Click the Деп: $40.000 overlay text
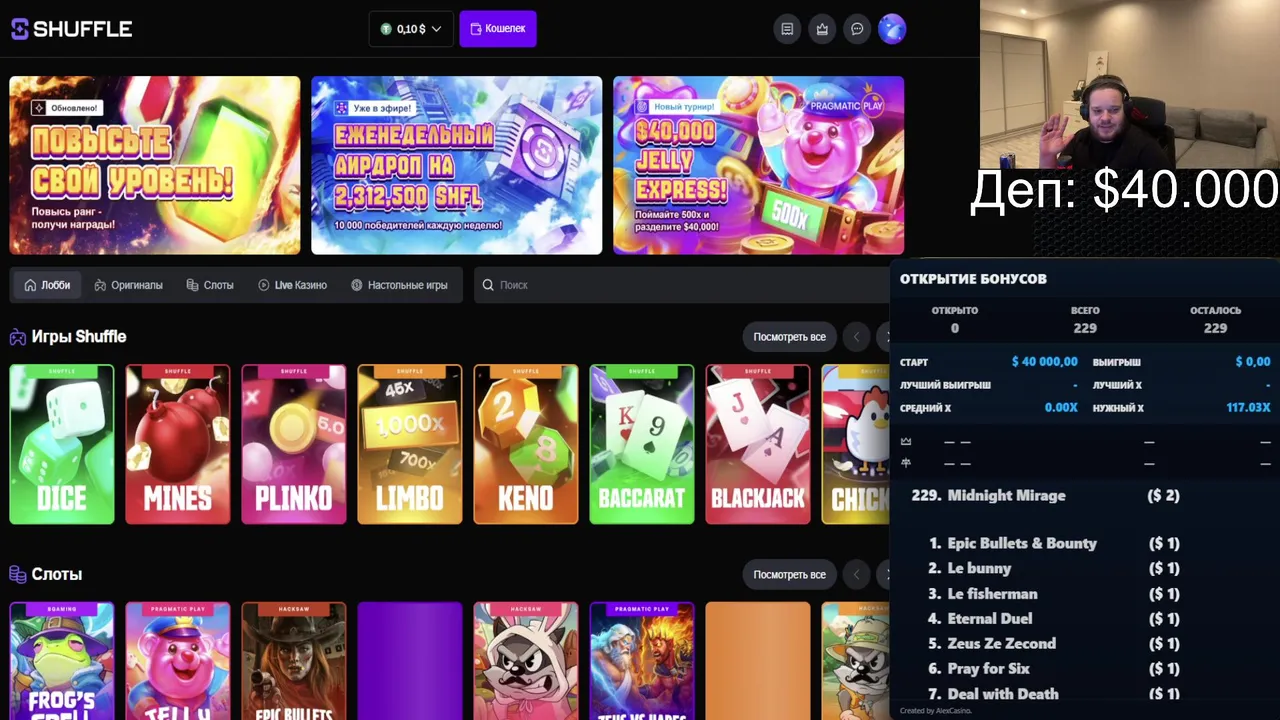Viewport: 1280px width, 720px height. [x=1125, y=190]
